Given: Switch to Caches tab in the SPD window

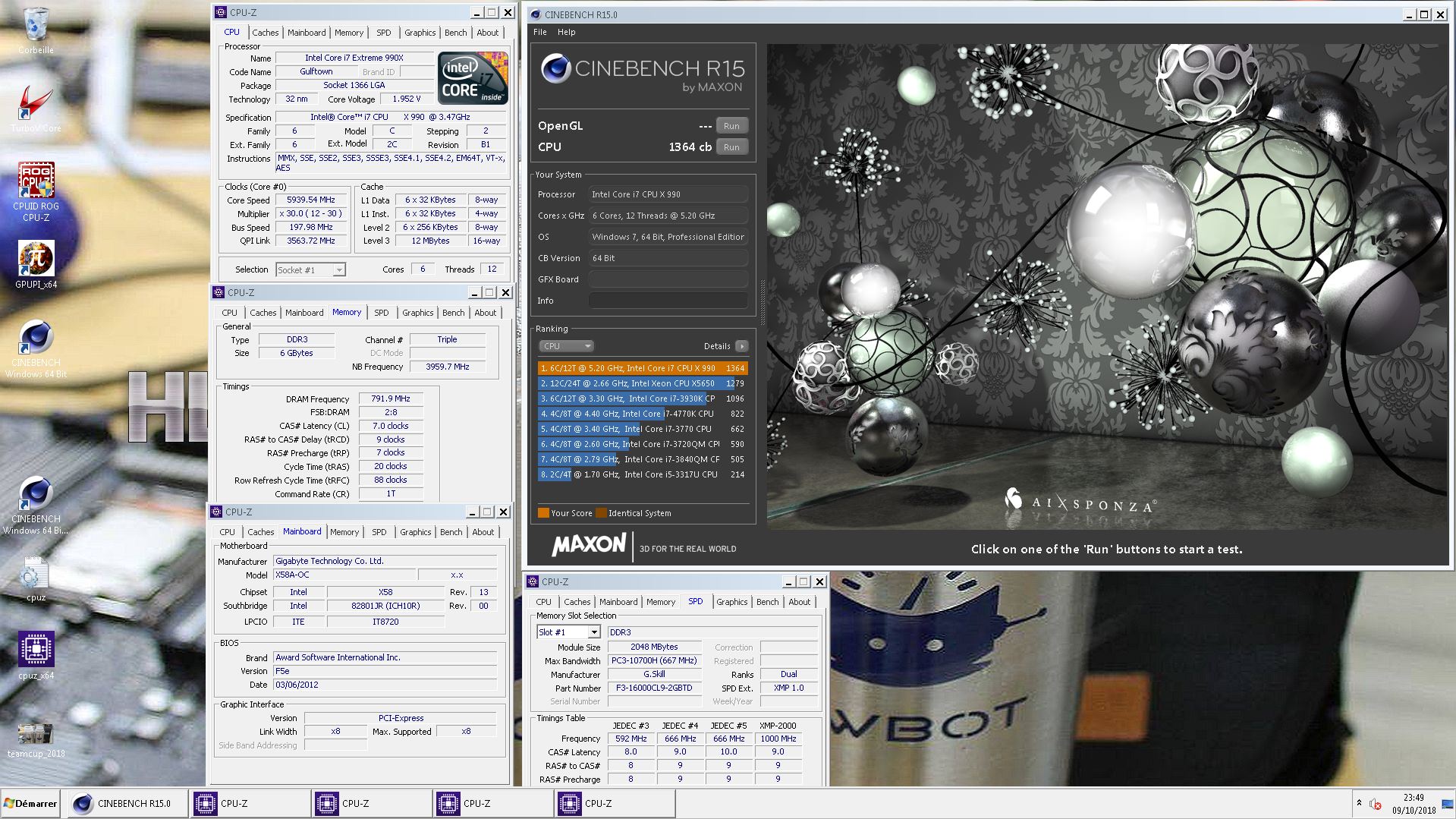Looking at the screenshot, I should coord(577,602).
